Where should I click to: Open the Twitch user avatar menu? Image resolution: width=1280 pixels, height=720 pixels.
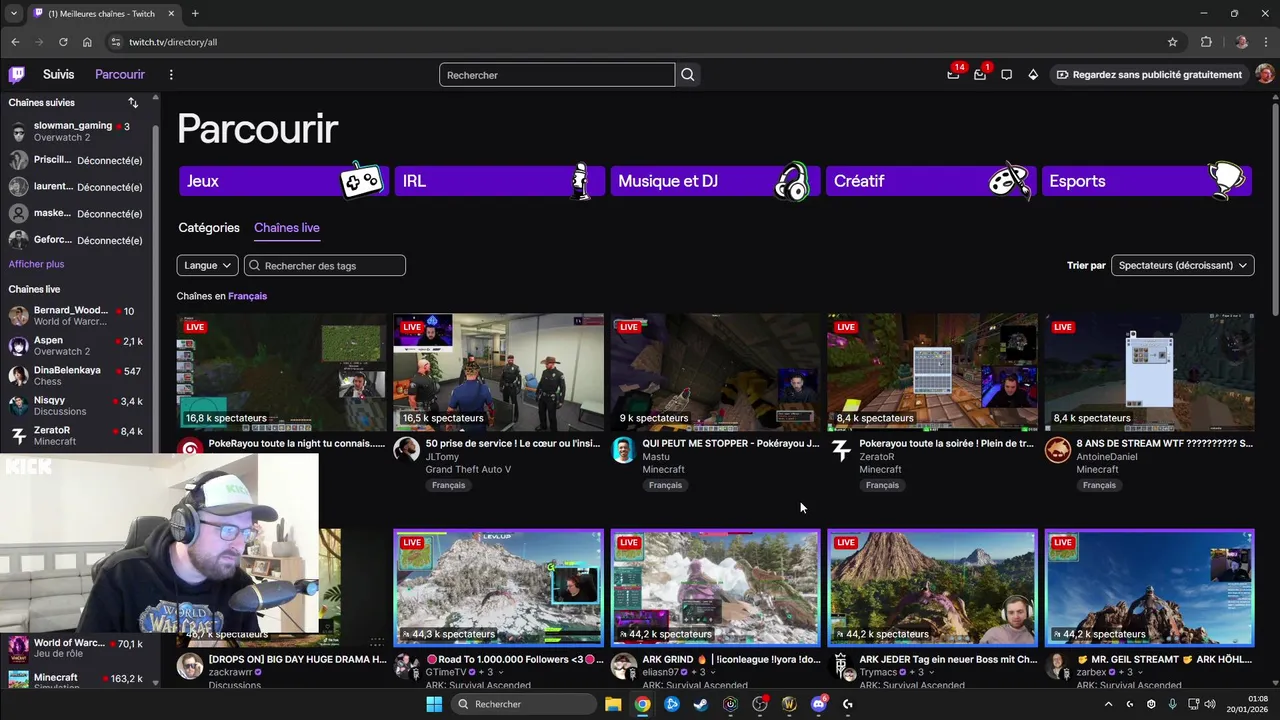tap(1265, 74)
